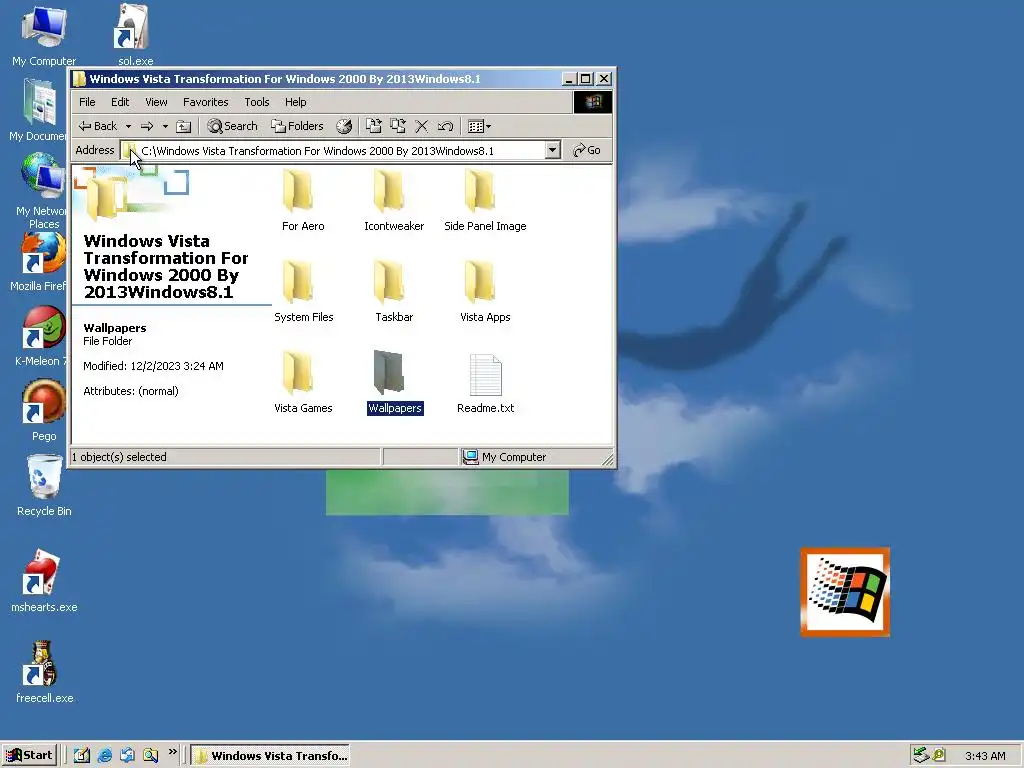Toggle the Folders pane
Image resolution: width=1024 pixels, height=768 pixels.
point(297,126)
